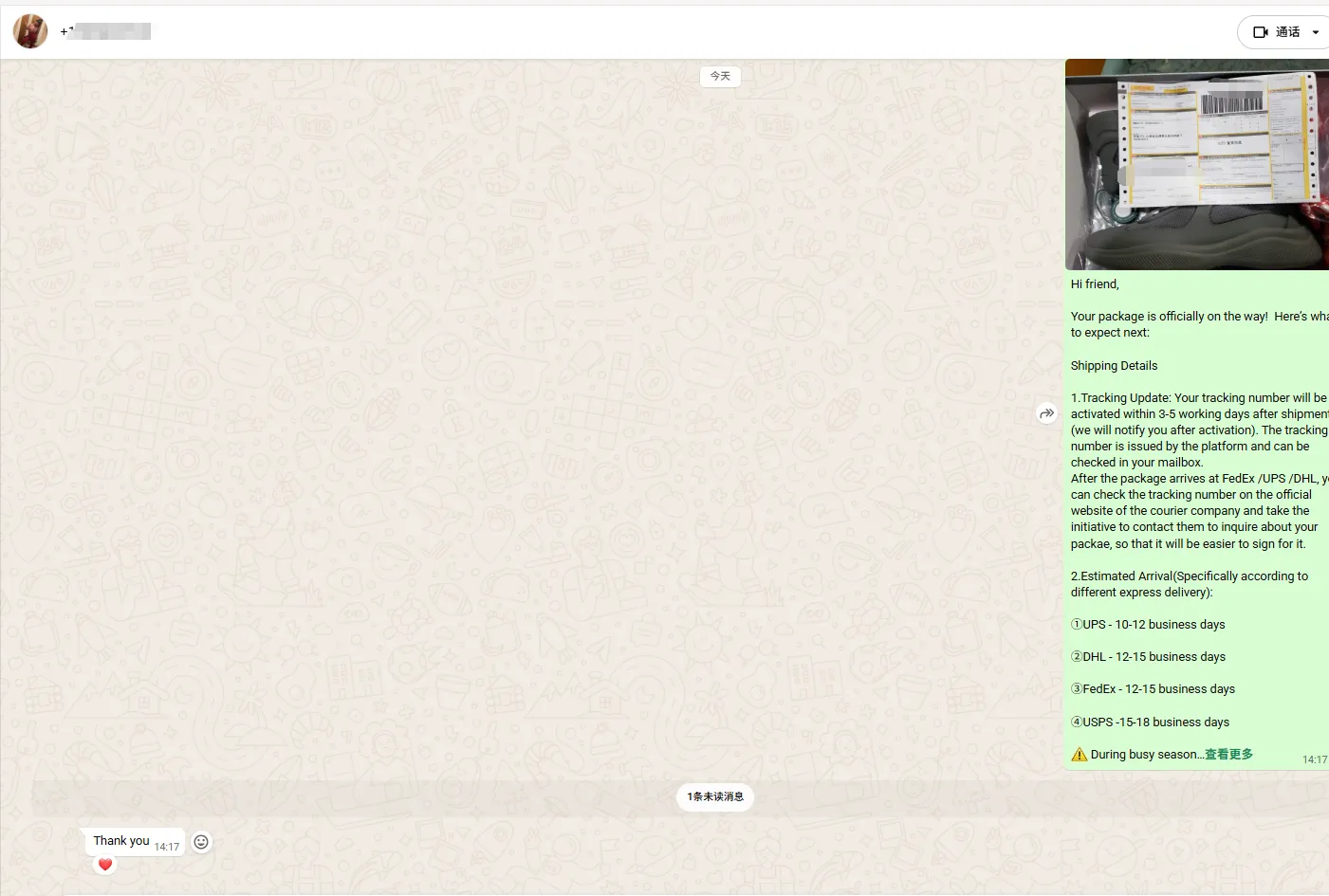Open the contact's profile avatar

pos(30,31)
